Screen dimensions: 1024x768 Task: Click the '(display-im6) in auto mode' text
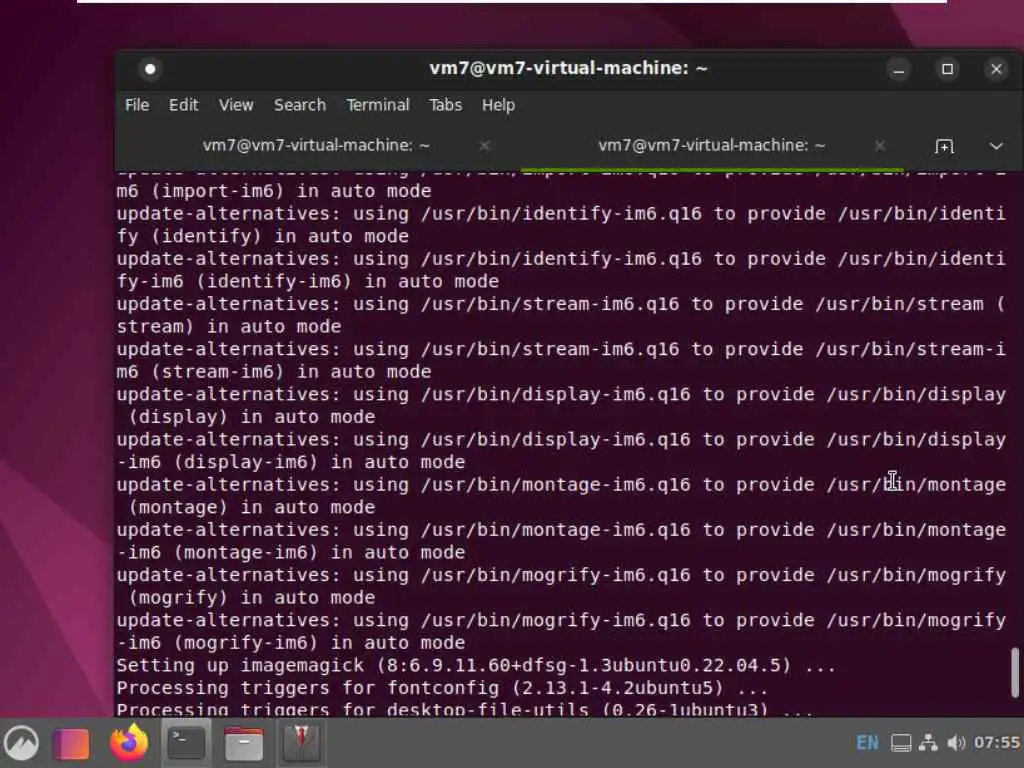click(x=319, y=462)
